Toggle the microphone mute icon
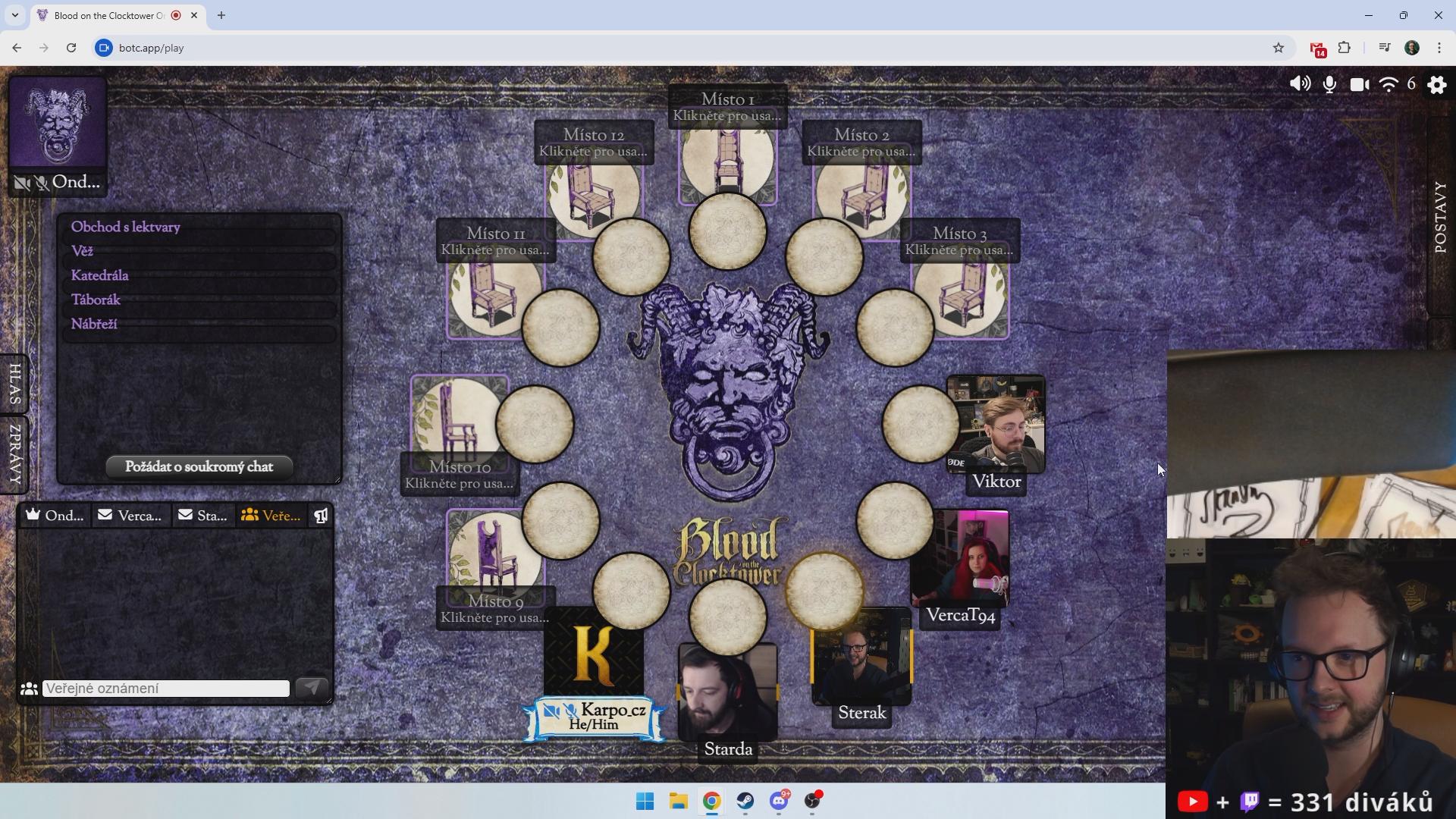 (1329, 84)
